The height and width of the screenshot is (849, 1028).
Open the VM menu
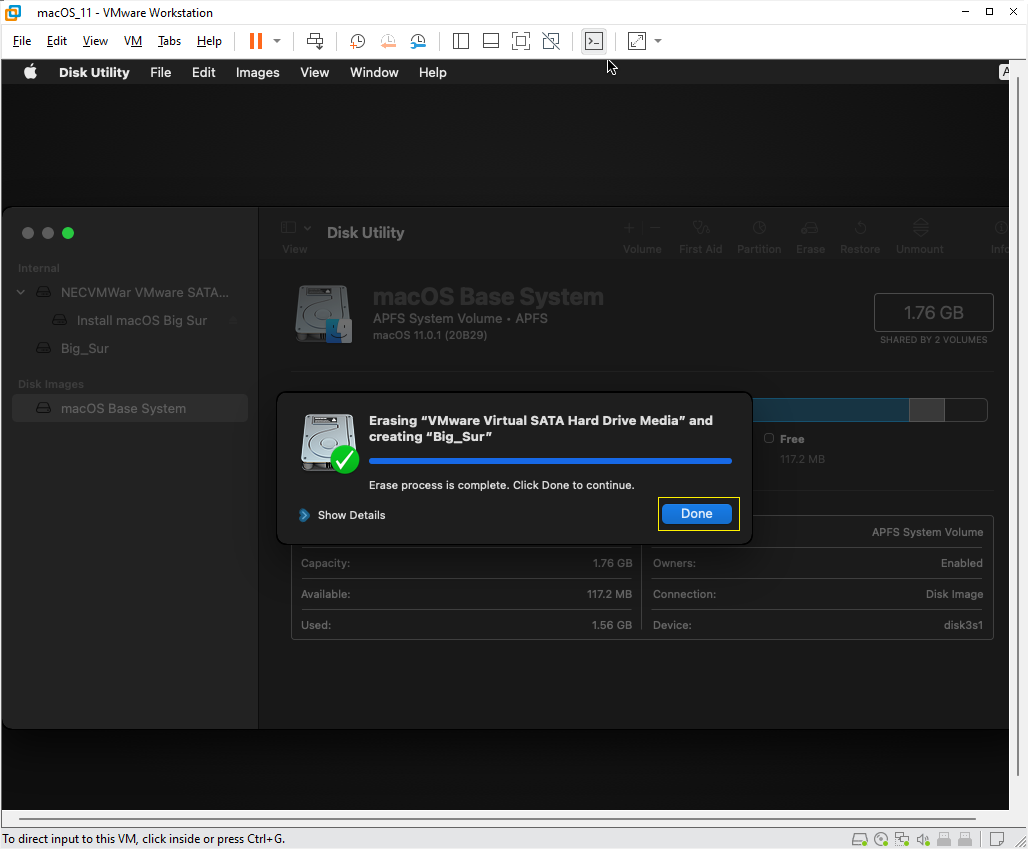[x=133, y=41]
